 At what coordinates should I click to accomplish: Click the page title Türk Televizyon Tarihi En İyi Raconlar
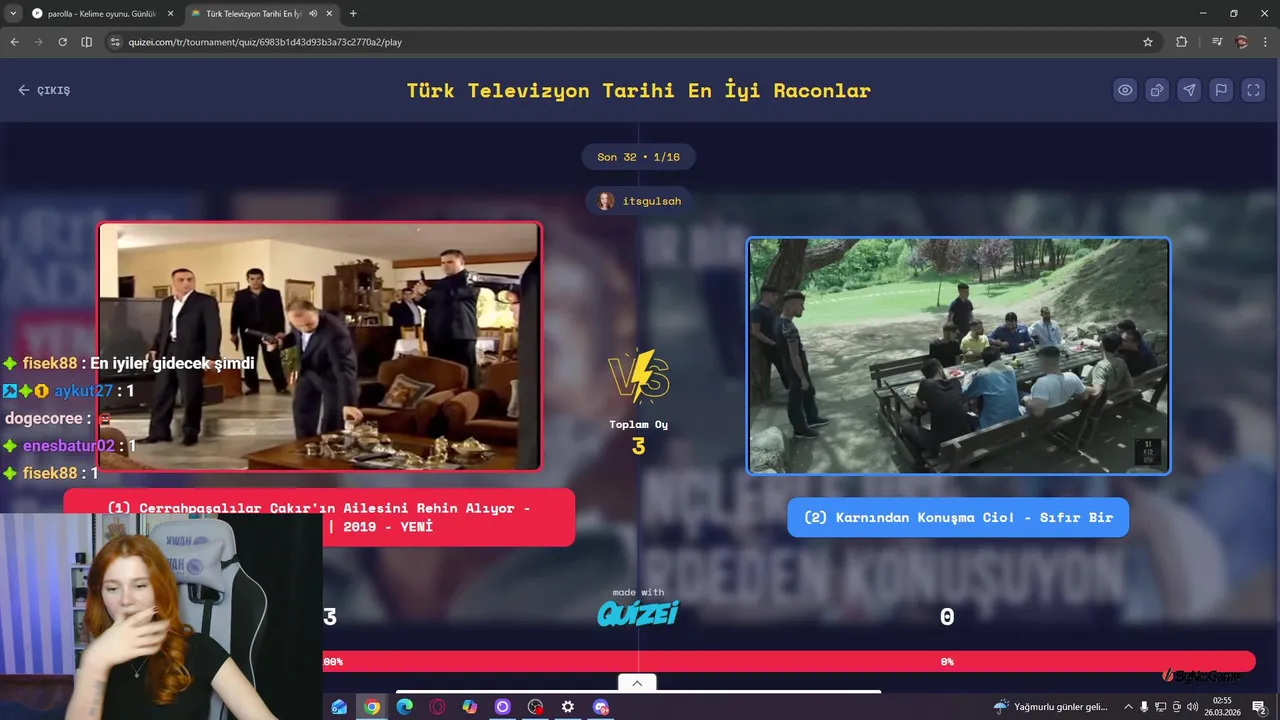click(638, 90)
